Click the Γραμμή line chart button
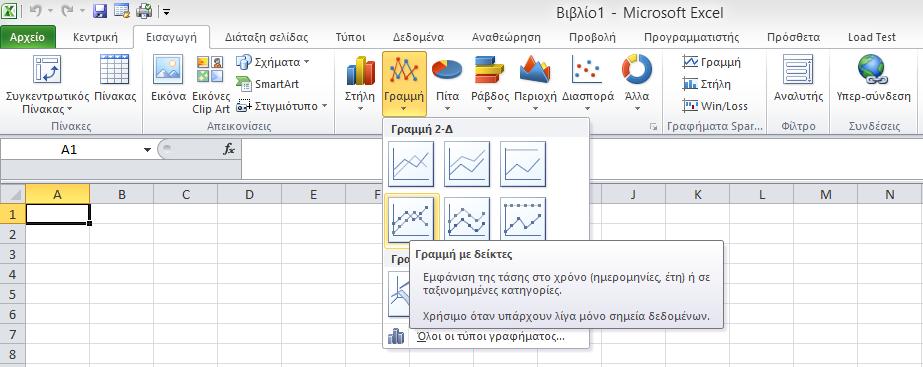The height and width of the screenshot is (367, 923). coord(404,84)
